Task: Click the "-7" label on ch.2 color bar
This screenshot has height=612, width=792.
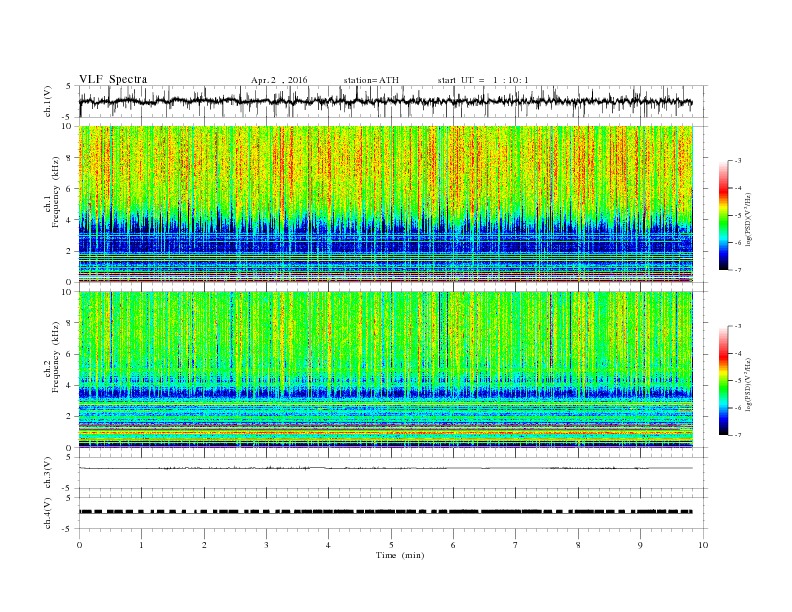Action: [738, 435]
